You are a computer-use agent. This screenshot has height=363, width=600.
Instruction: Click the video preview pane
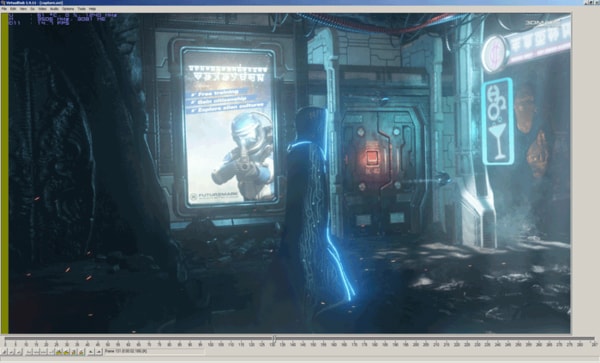pyautogui.click(x=289, y=173)
